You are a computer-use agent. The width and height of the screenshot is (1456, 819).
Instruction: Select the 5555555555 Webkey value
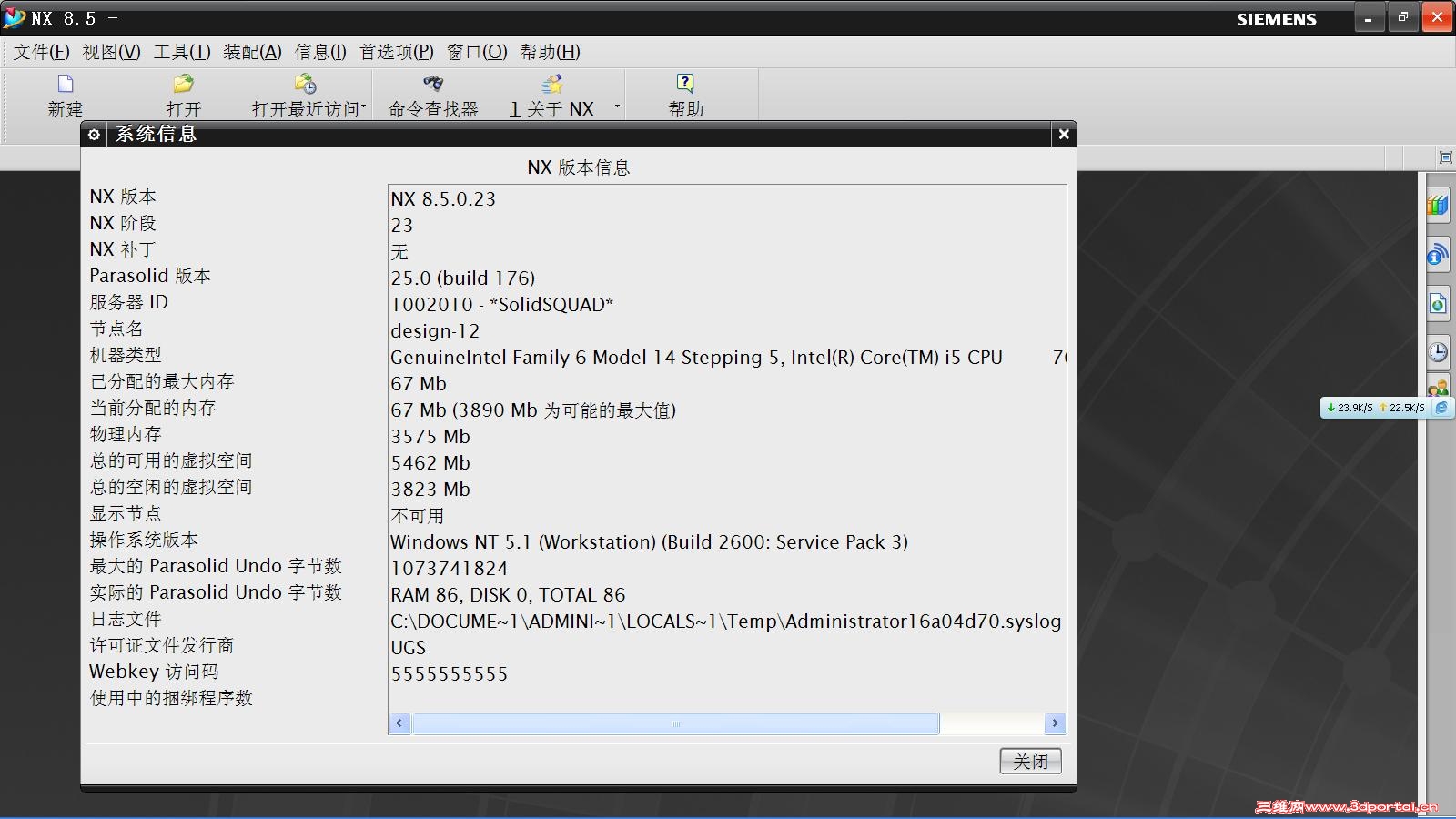[x=450, y=673]
